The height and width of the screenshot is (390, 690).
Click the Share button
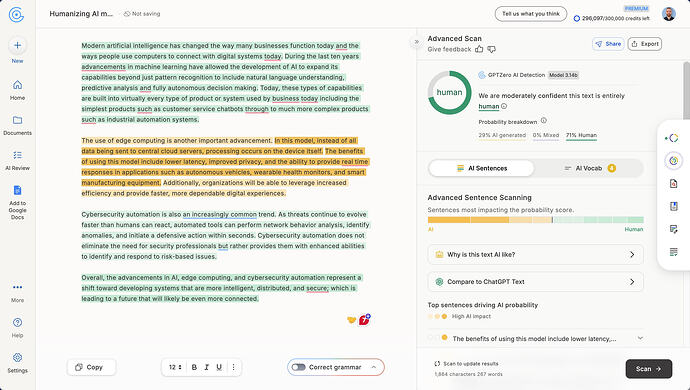(608, 44)
